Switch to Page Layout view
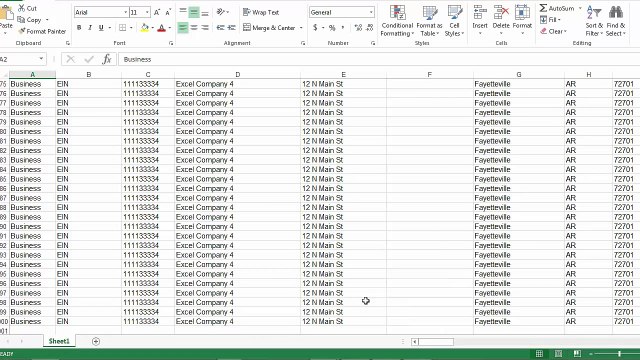Screen dimensions: 640x360 [x=558, y=354]
